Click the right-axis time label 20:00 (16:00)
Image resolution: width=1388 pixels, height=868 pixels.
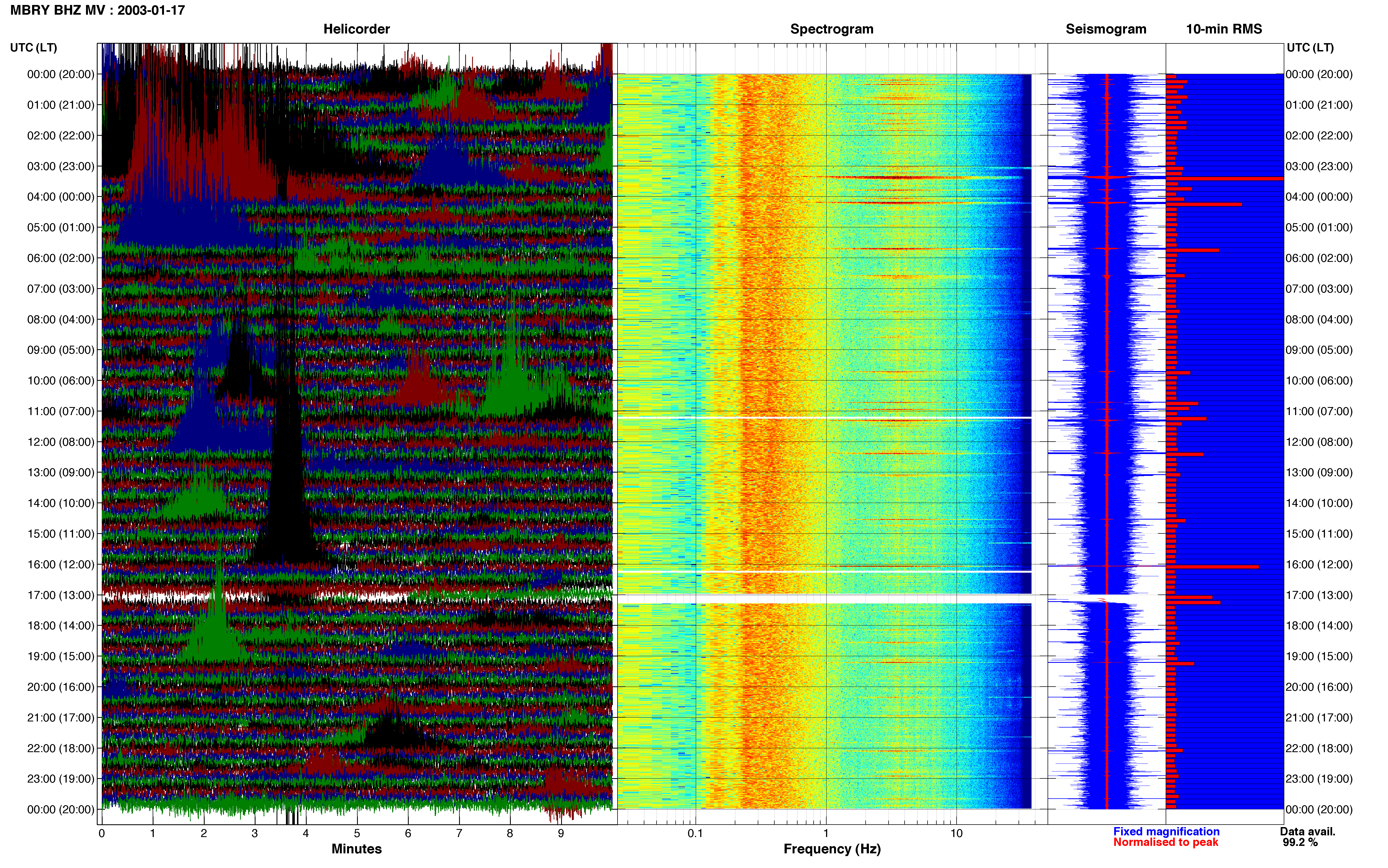click(1319, 687)
